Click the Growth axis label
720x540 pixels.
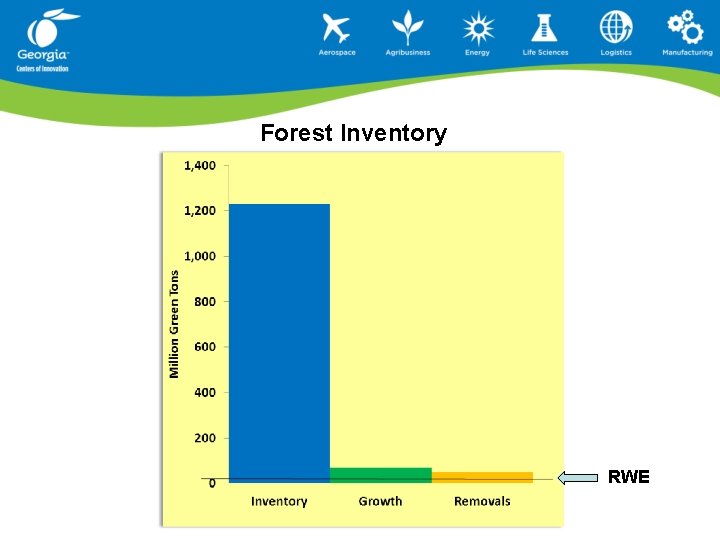[380, 501]
